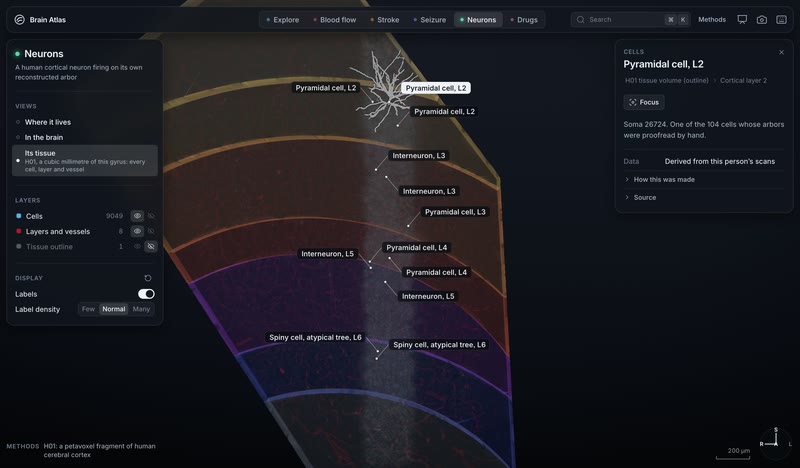Screen dimensions: 800x468
Task: Open the Methods link in top bar
Action: coord(712,19)
